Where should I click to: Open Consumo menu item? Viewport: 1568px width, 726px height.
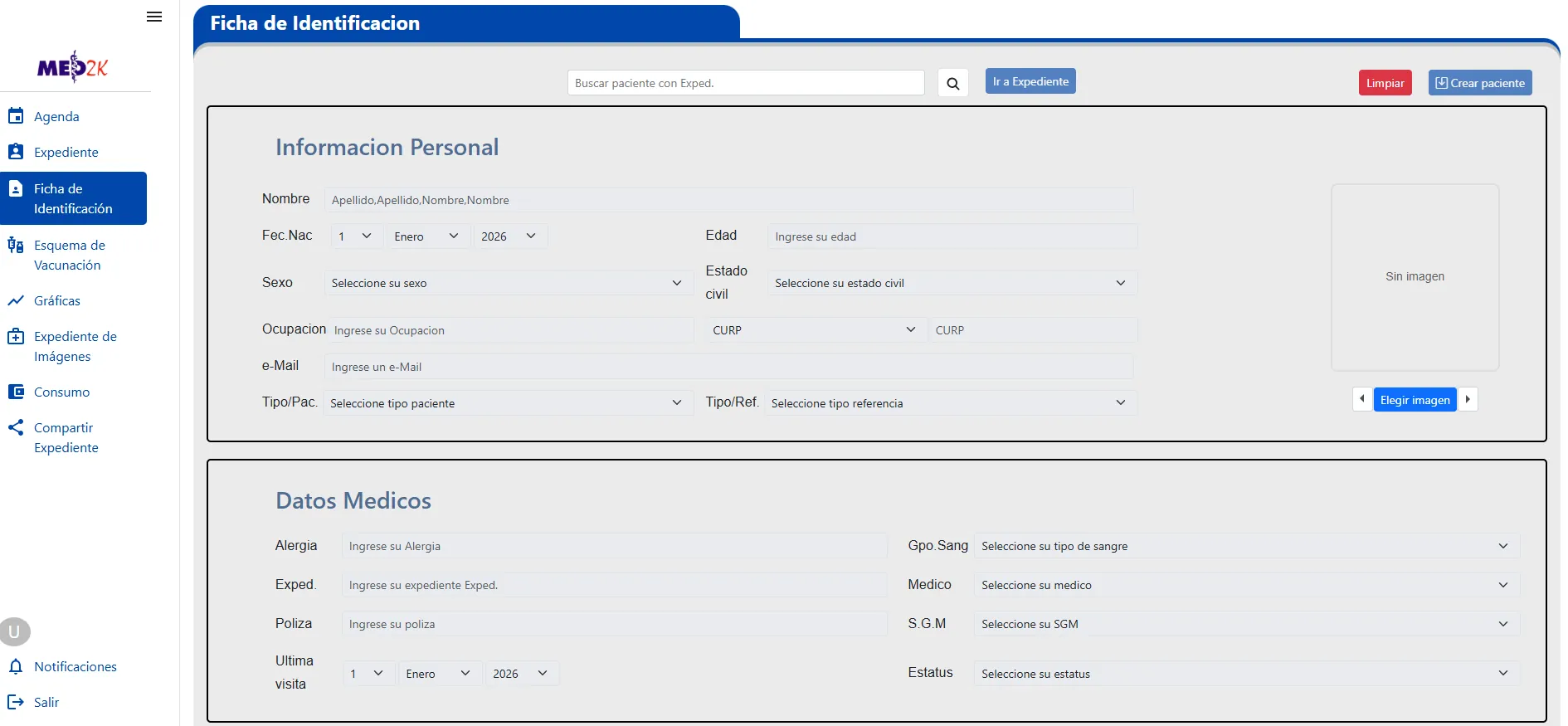point(62,392)
